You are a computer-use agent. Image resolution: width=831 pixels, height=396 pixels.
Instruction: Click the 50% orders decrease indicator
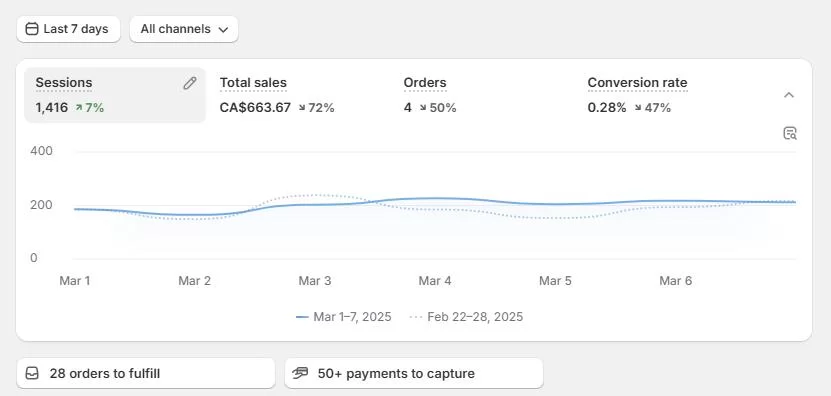tap(438, 108)
